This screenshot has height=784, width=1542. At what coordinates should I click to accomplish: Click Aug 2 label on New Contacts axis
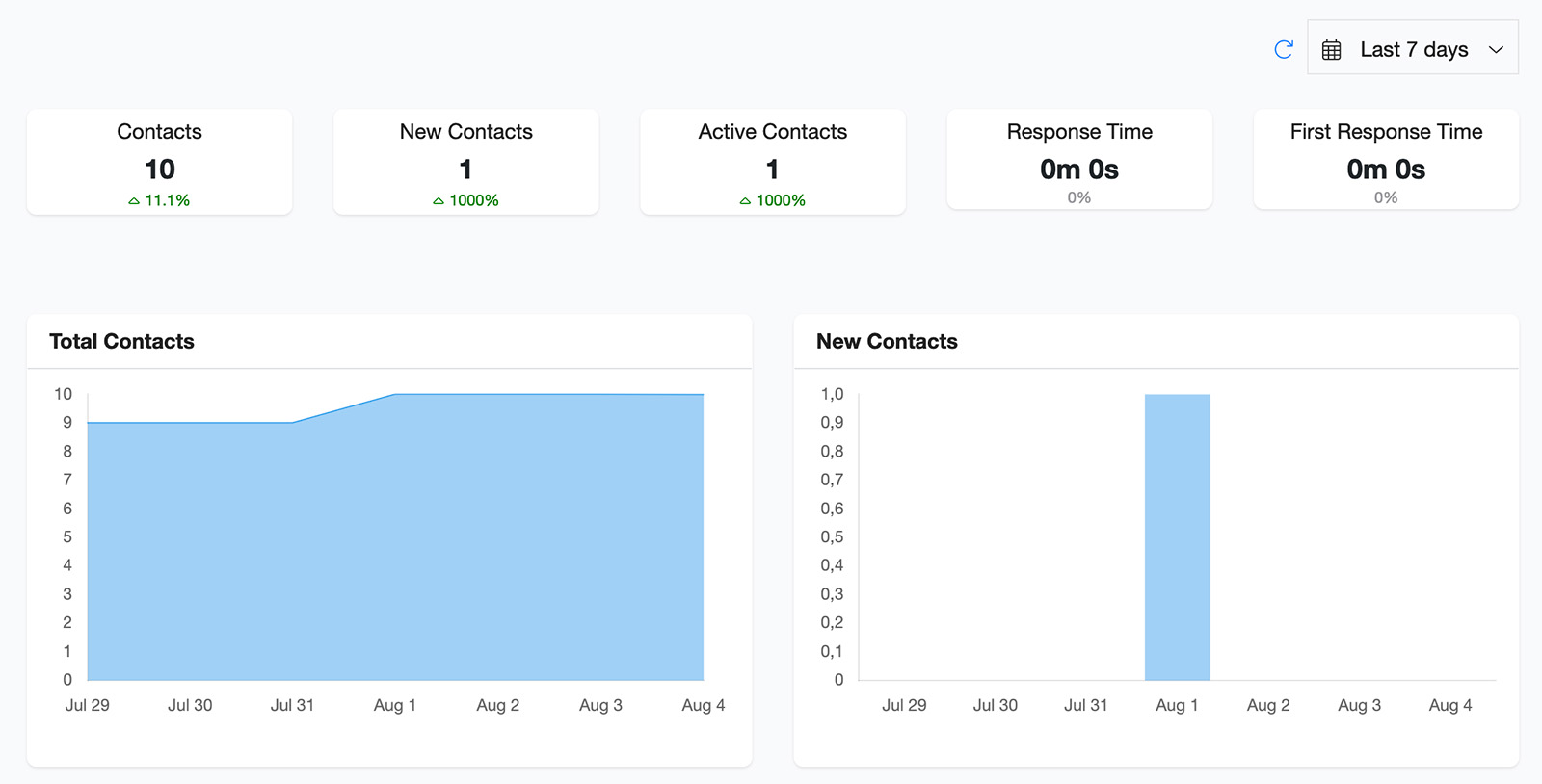[1267, 705]
